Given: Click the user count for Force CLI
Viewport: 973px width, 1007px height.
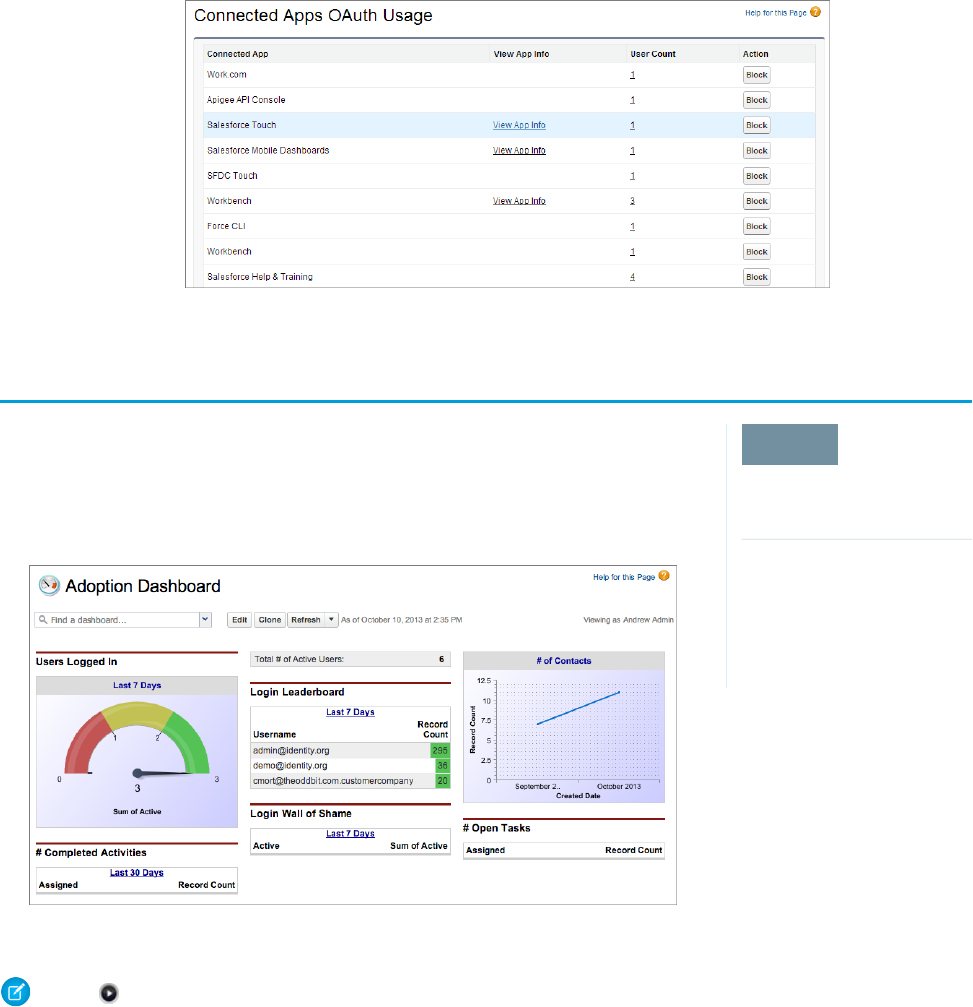Looking at the screenshot, I should pos(633,227).
